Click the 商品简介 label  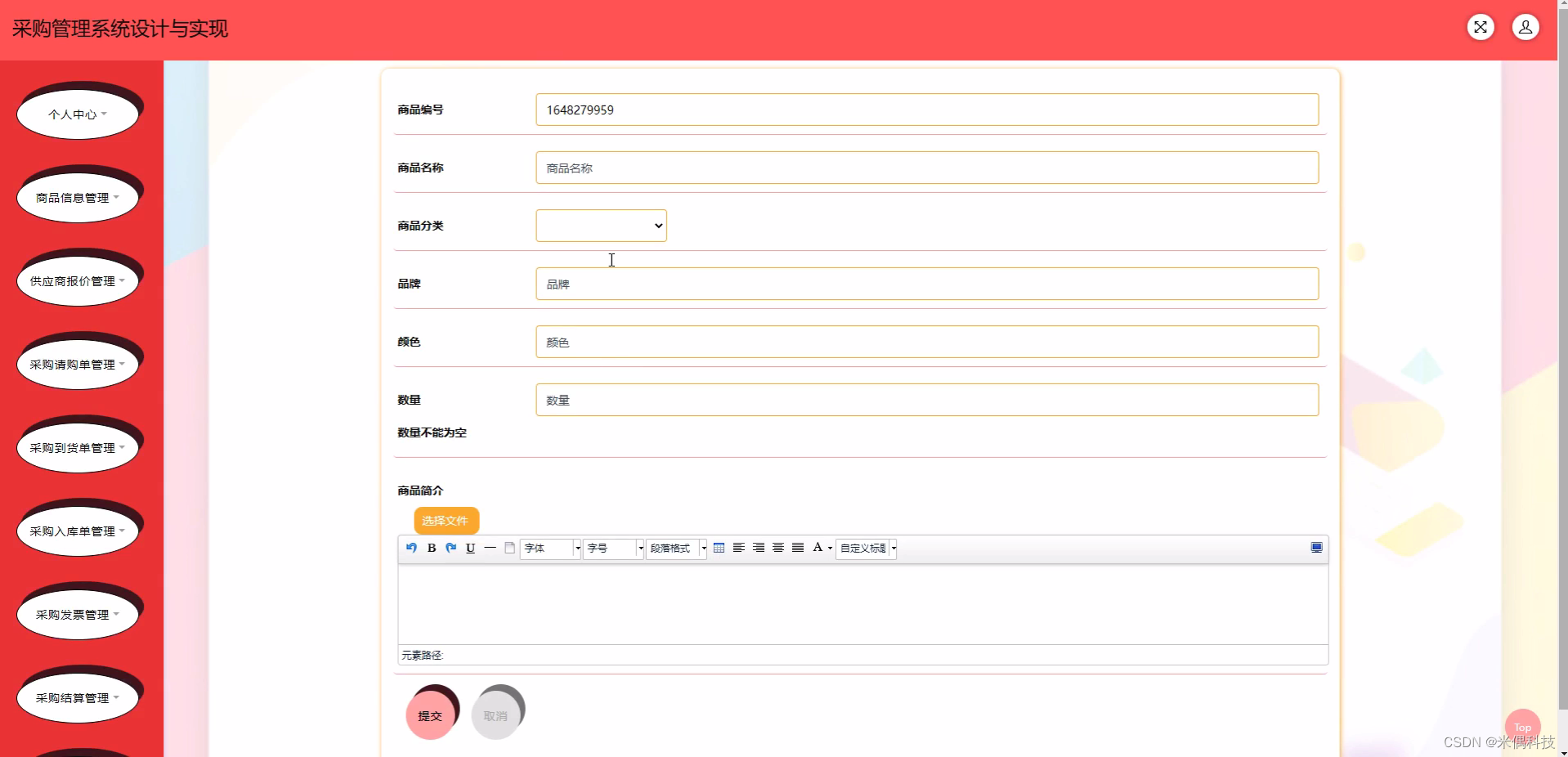[x=420, y=490]
